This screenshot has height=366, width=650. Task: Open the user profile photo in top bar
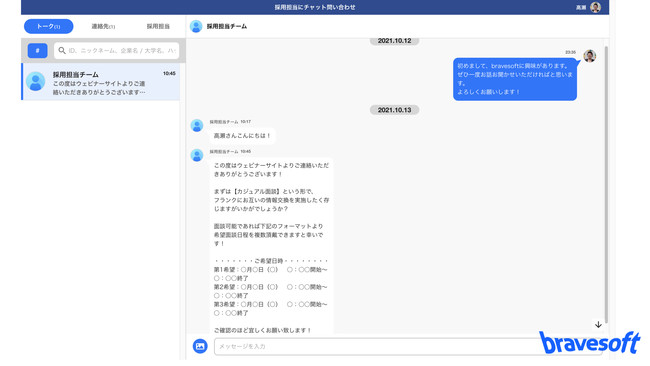[595, 7]
